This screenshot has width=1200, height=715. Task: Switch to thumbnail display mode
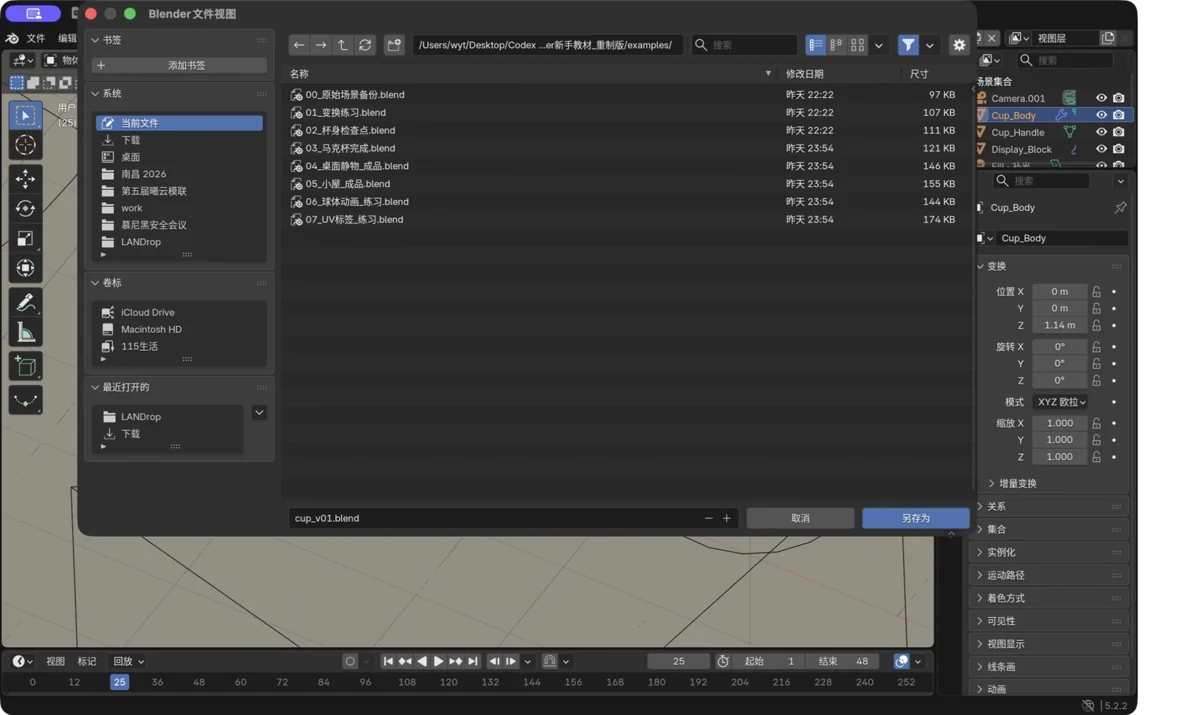[859, 45]
